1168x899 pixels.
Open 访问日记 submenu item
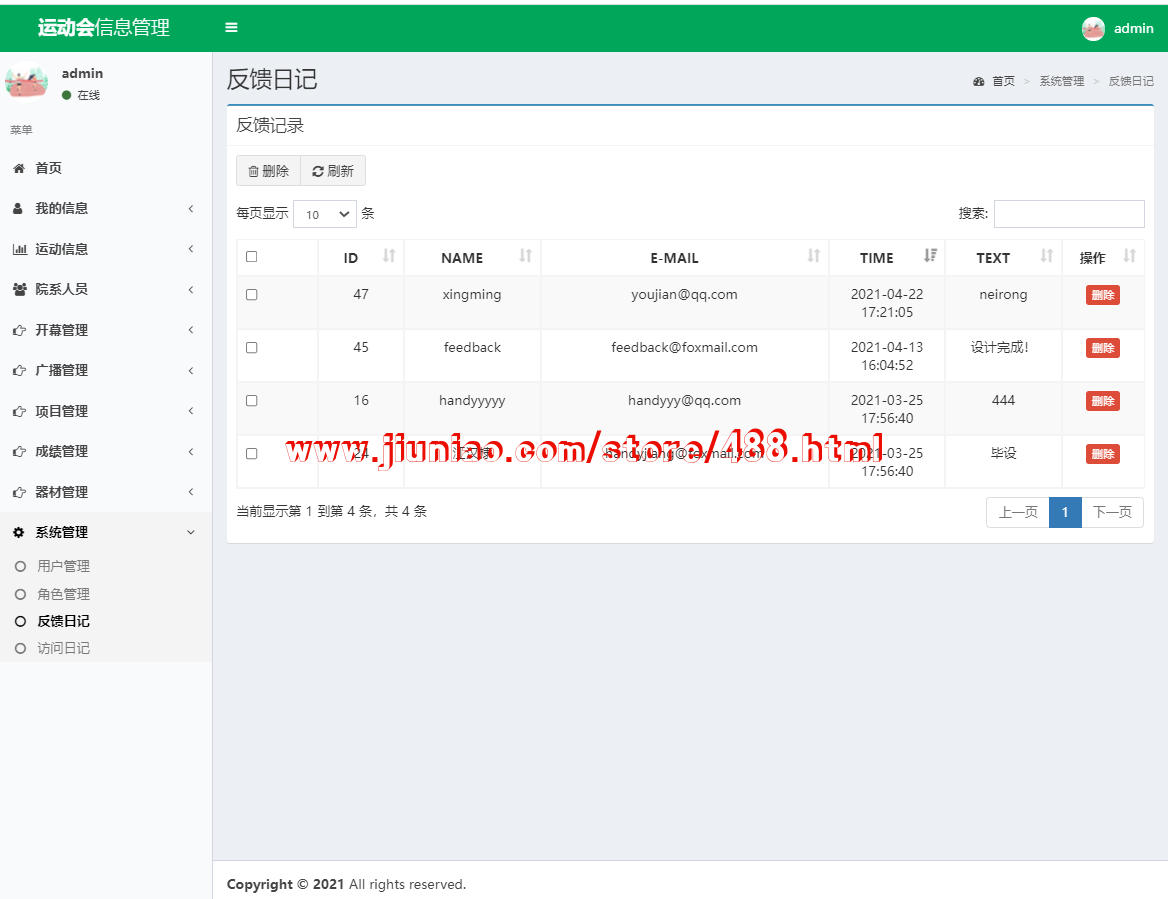tap(64, 649)
